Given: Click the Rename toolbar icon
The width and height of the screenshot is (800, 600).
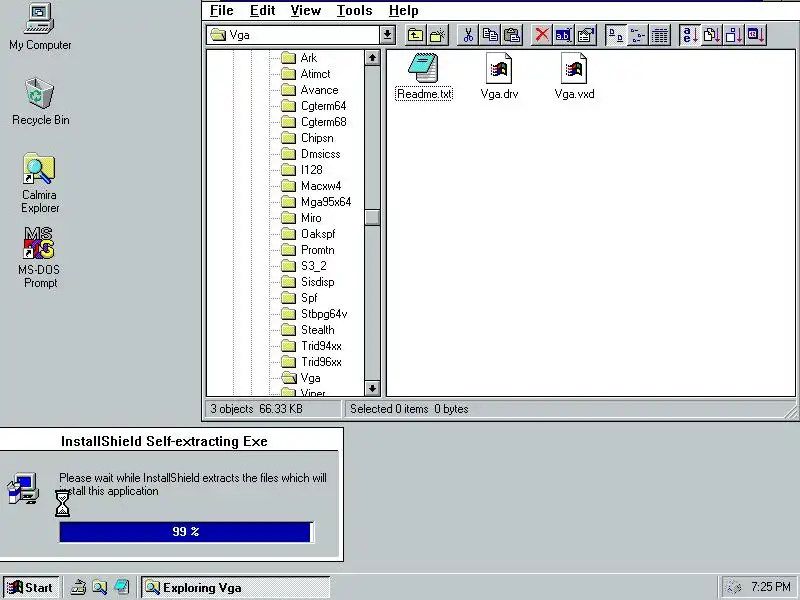Looking at the screenshot, I should 563,35.
